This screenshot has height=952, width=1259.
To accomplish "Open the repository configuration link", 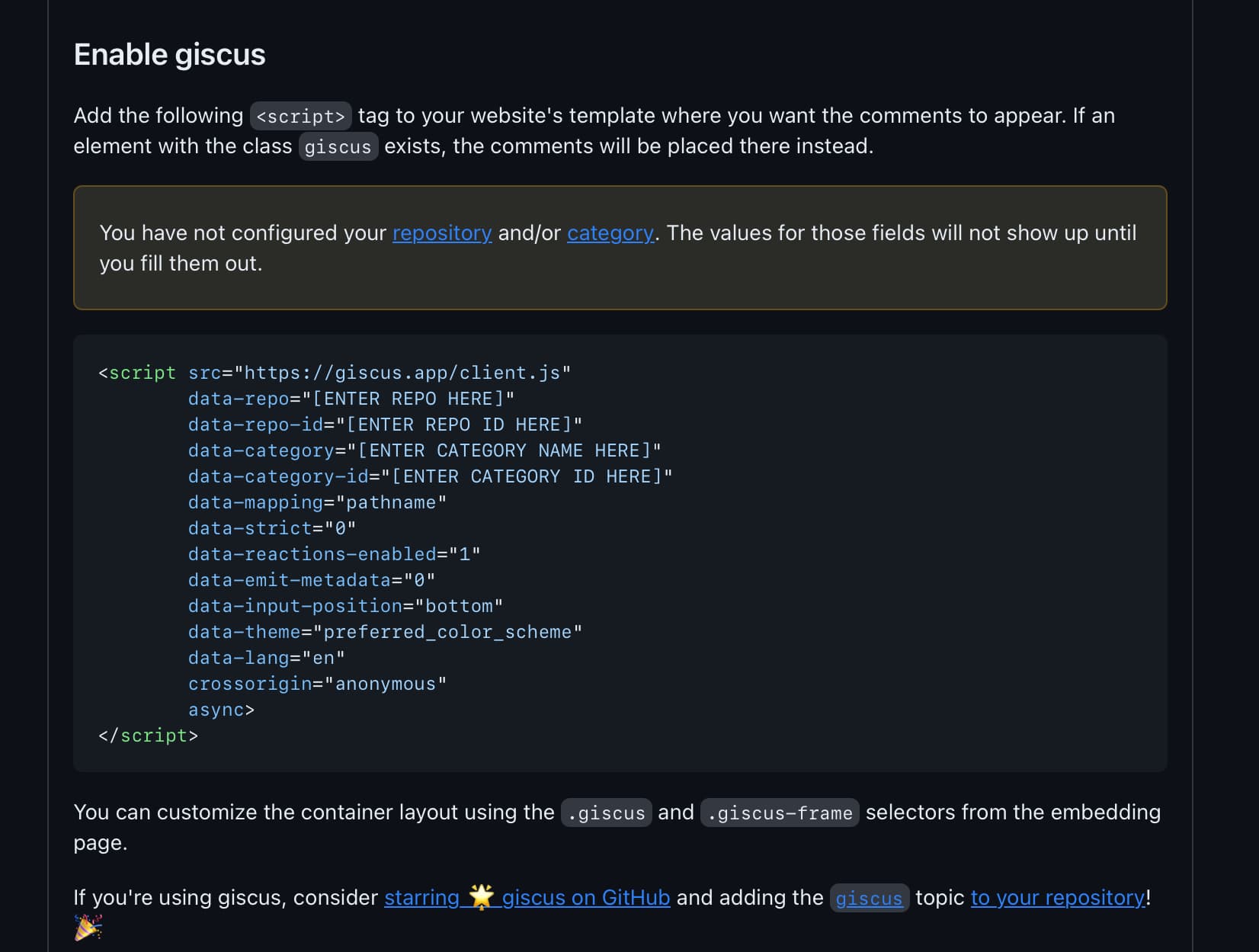I will pyautogui.click(x=441, y=233).
